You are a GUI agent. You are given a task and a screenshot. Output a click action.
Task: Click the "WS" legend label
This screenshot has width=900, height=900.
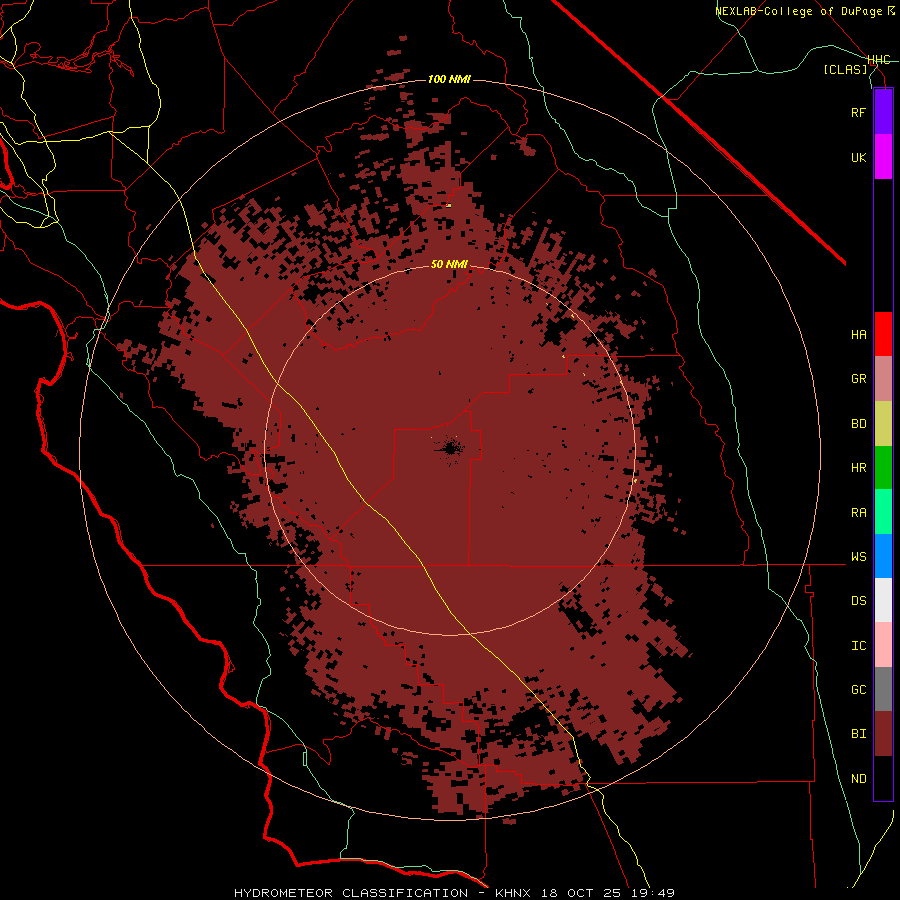pyautogui.click(x=858, y=557)
